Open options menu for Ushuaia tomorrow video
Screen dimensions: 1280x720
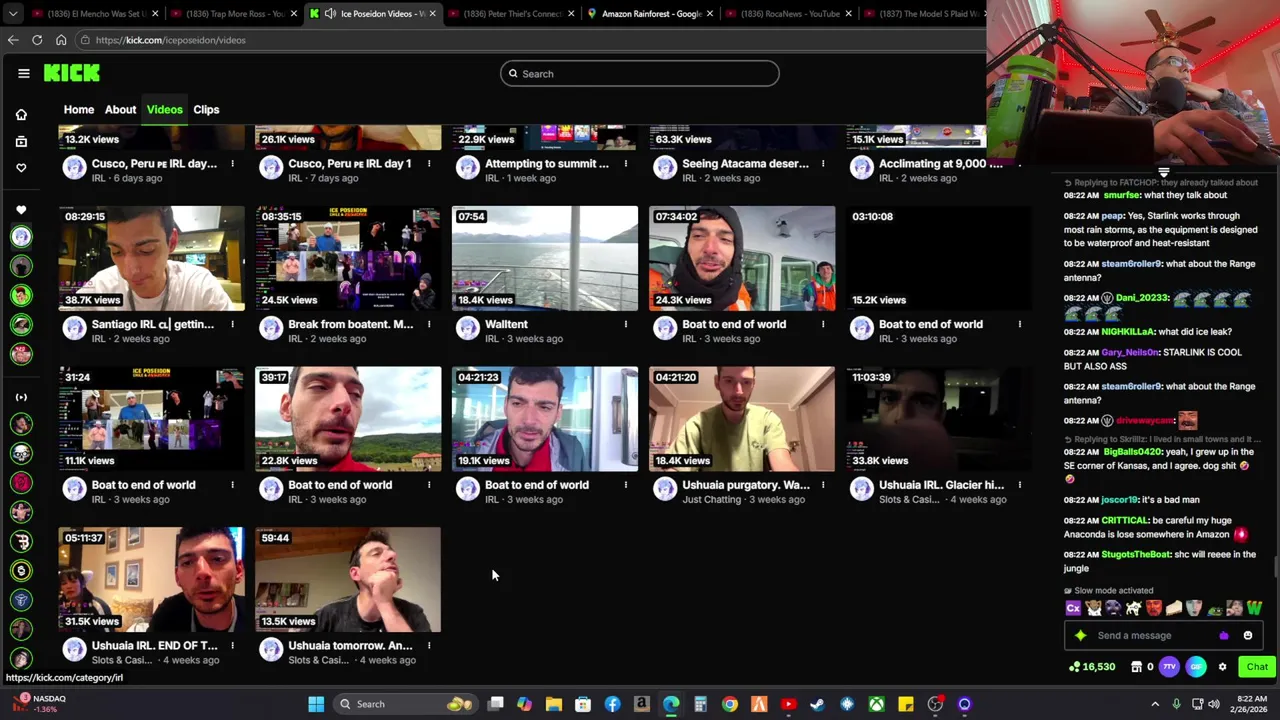coord(429,645)
